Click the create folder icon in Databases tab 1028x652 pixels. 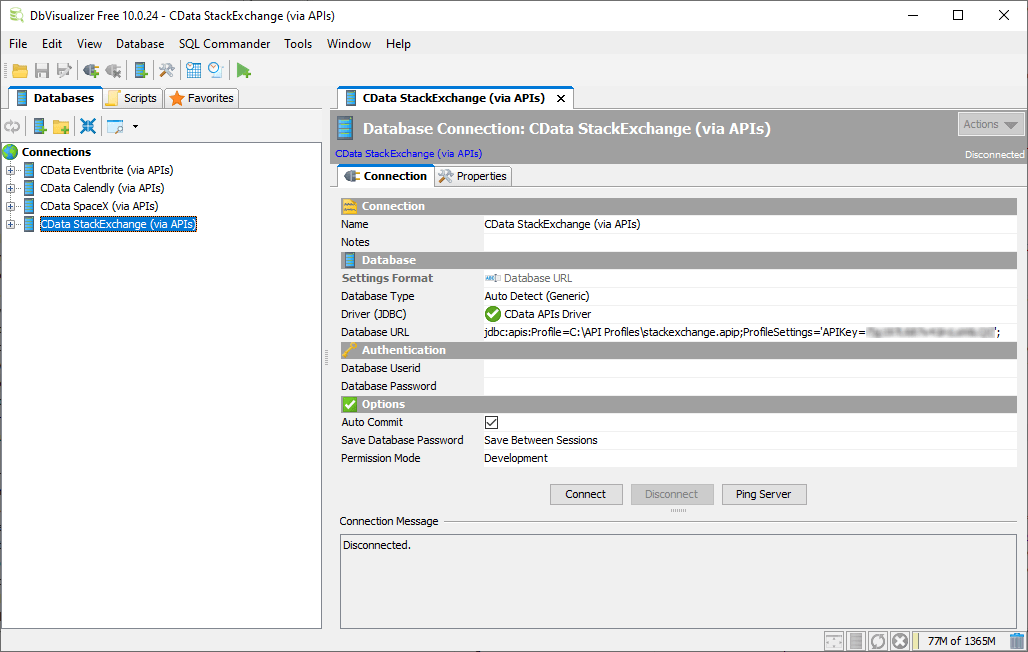click(61, 127)
